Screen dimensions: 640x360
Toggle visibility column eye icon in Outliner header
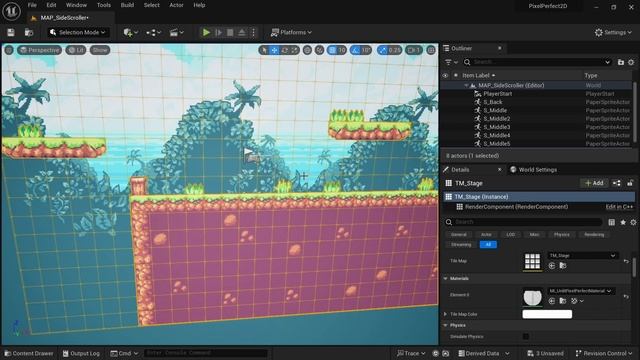445,76
